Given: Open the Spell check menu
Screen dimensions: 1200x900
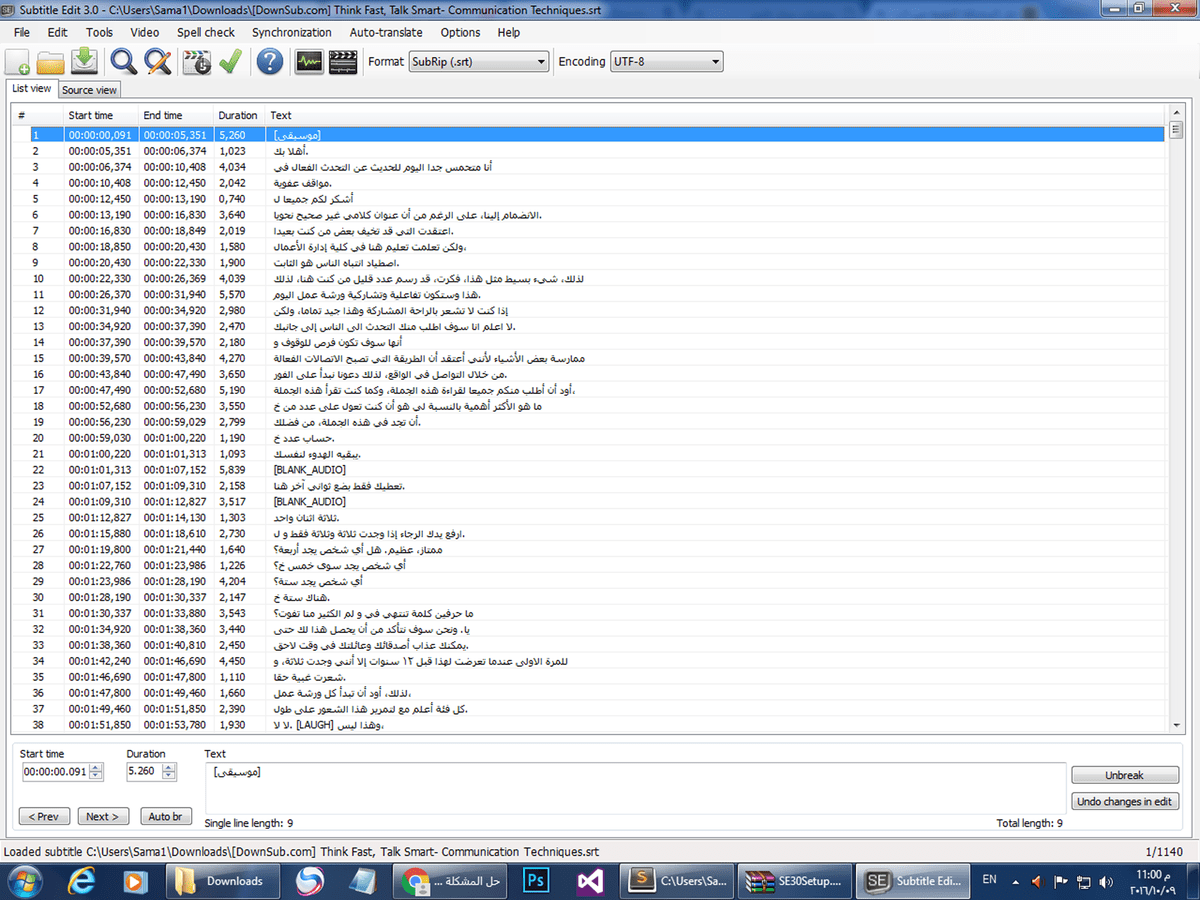Looking at the screenshot, I should (206, 32).
